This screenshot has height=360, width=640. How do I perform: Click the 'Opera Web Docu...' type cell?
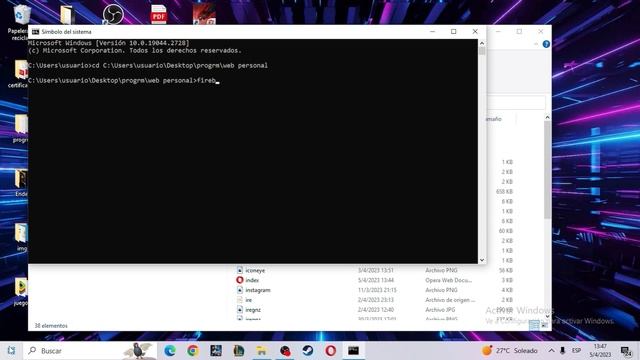(448, 280)
